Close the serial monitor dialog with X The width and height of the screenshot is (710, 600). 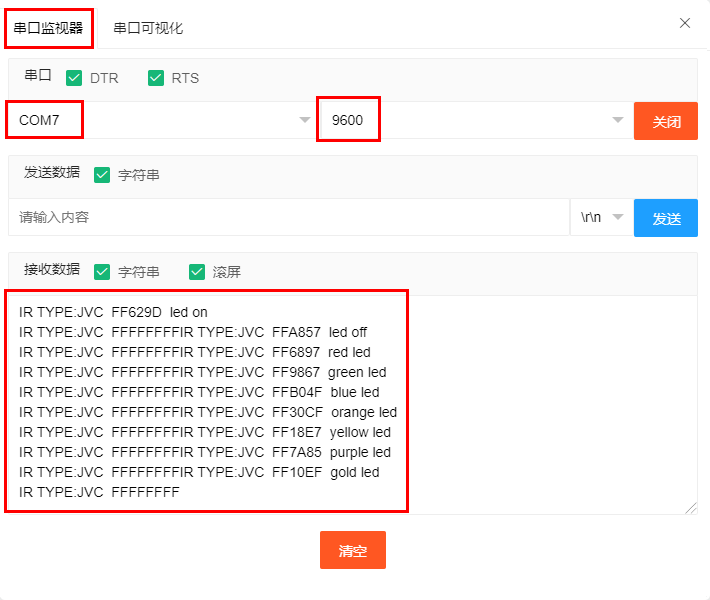click(685, 23)
